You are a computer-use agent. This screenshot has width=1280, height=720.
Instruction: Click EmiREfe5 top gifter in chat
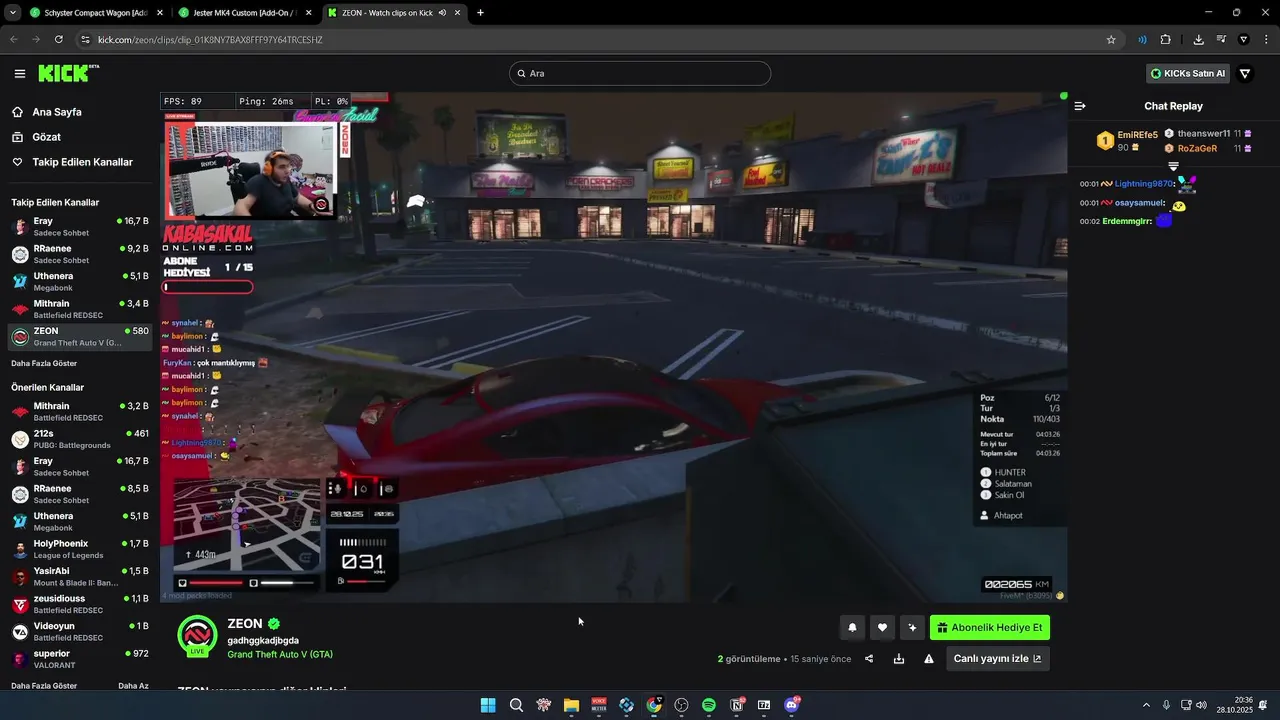click(1137, 135)
